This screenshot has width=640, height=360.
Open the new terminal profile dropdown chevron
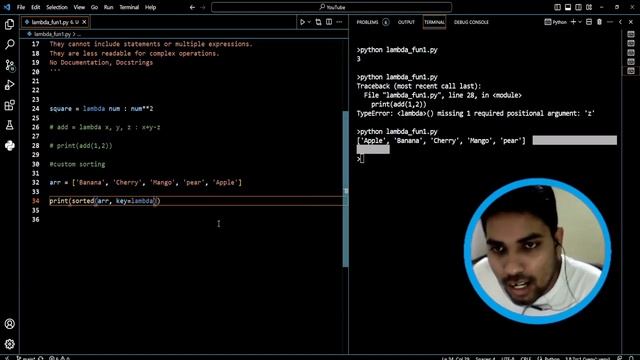(580, 22)
